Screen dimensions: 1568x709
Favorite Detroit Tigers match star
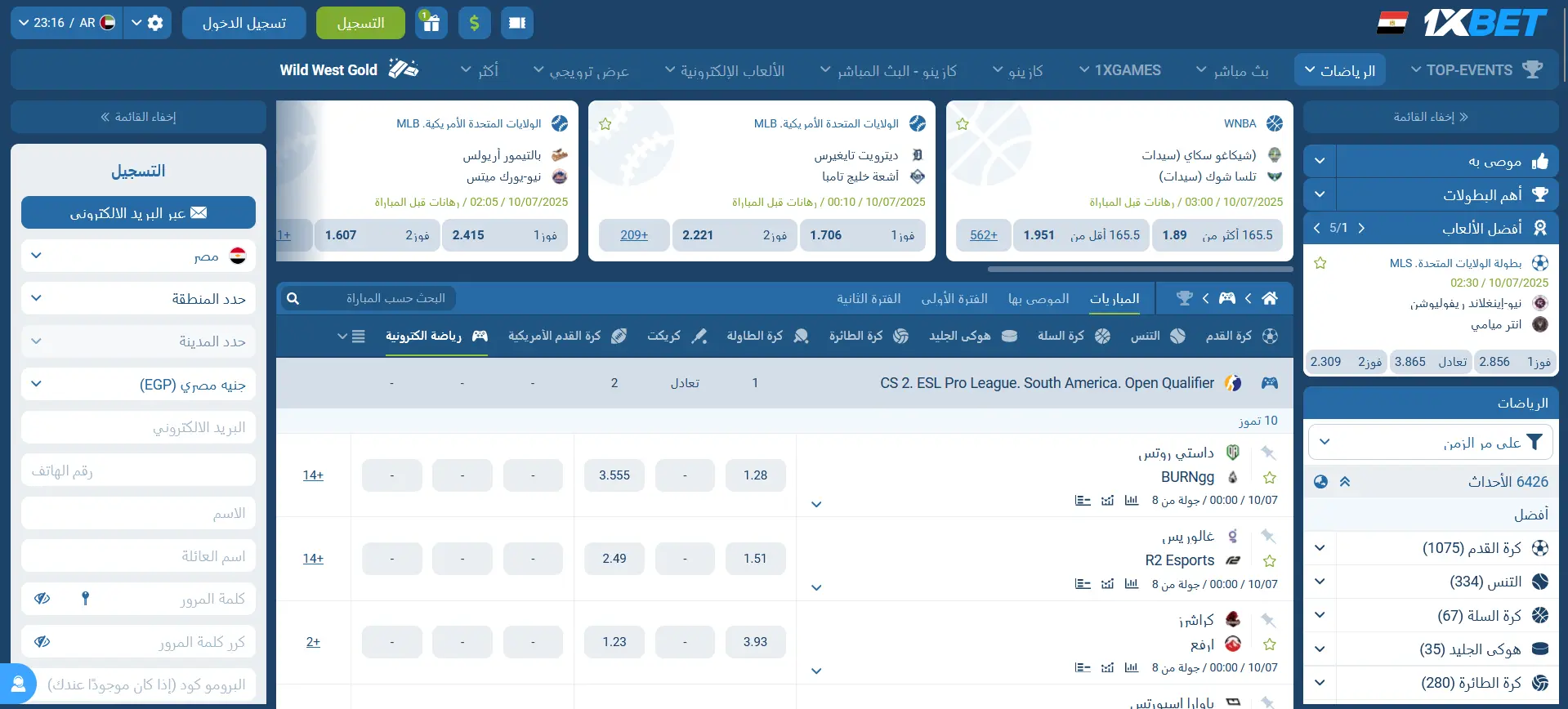coord(605,124)
